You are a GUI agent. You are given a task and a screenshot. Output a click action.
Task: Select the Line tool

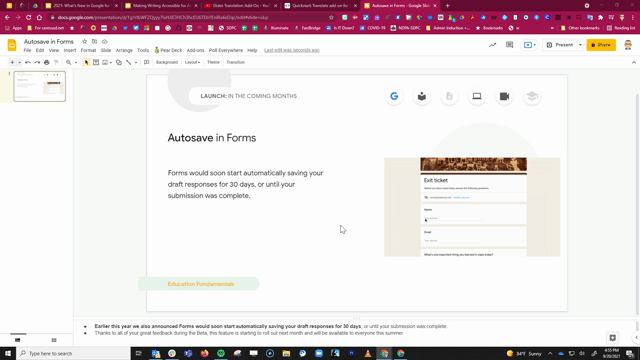click(129, 62)
